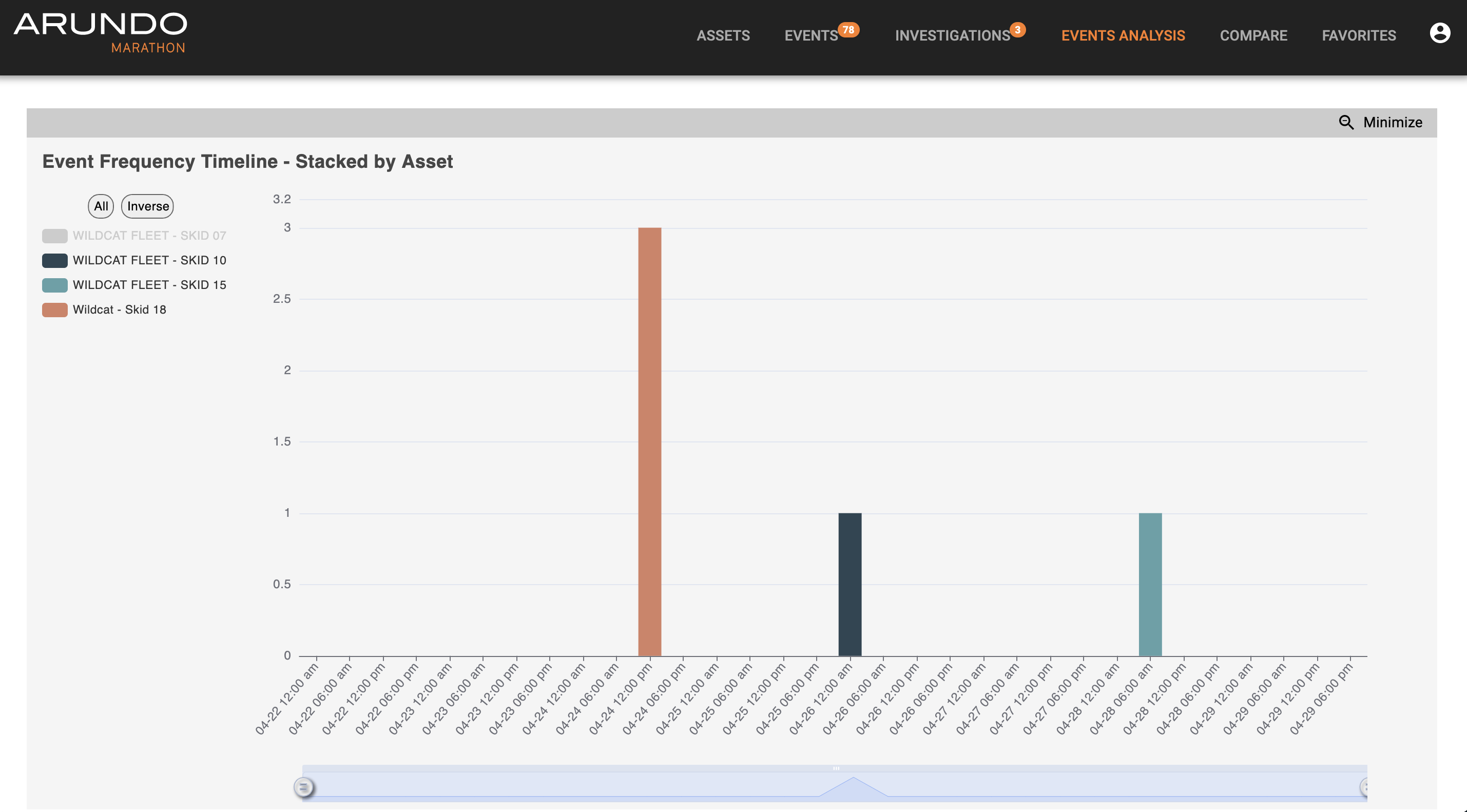The image size is (1467, 812).
Task: Open the INVESTIGATIONS page
Action: (x=952, y=36)
